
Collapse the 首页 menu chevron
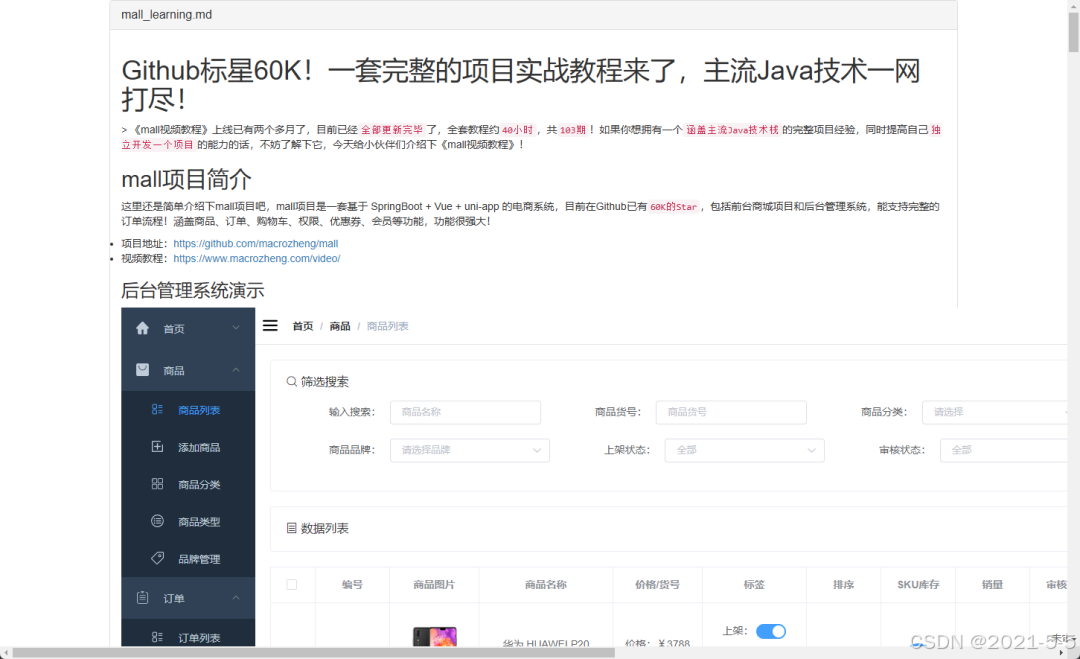point(236,327)
